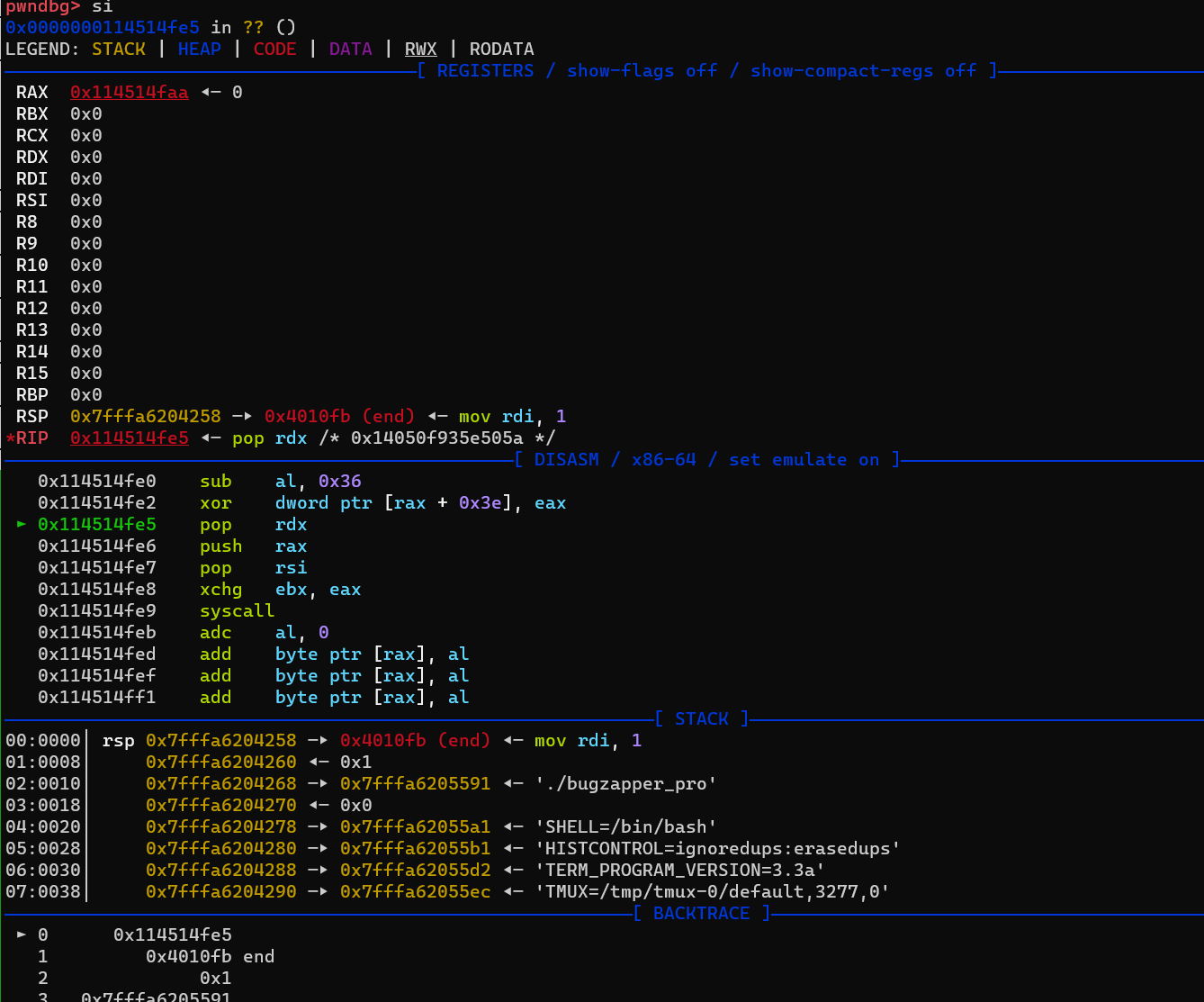The width and height of the screenshot is (1204, 1002).
Task: Click 0x4010fb (end) in RSP register row
Action: [x=340, y=417]
